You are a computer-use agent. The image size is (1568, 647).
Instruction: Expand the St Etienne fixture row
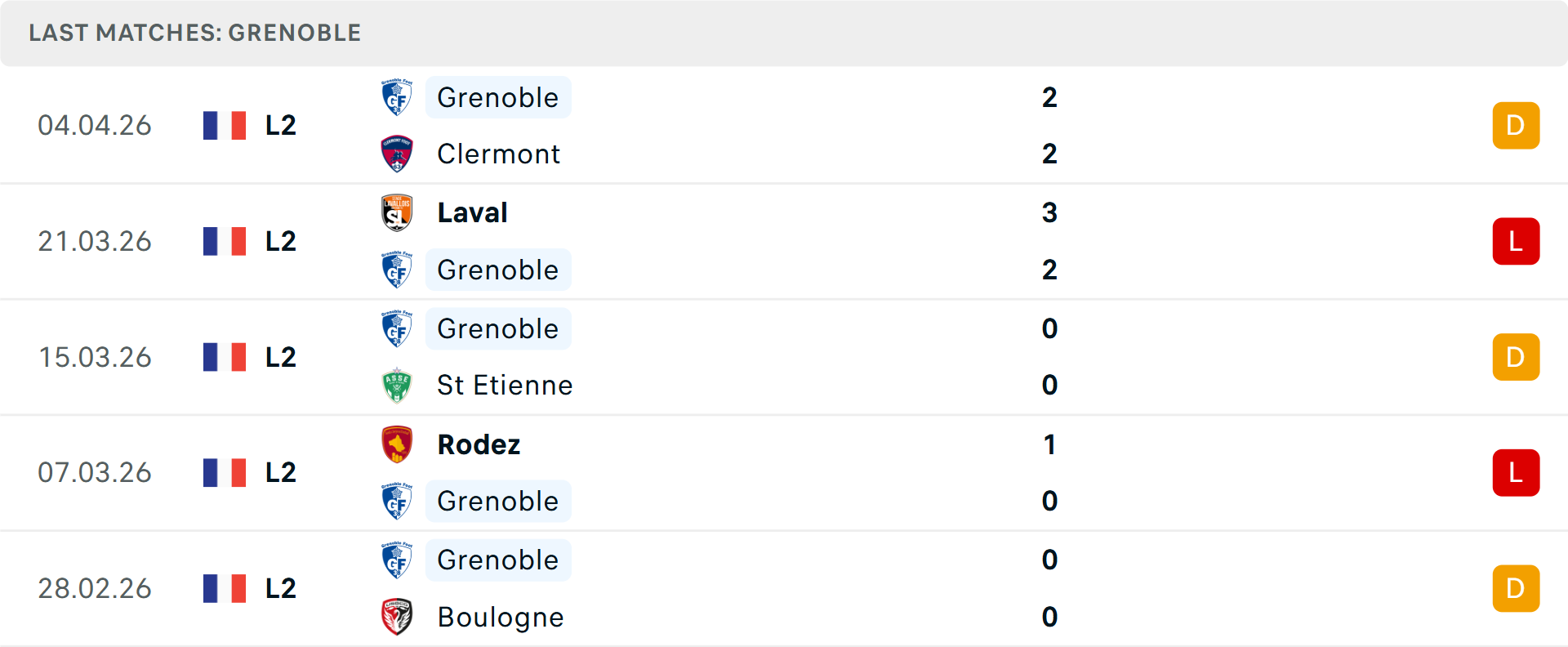click(x=784, y=357)
